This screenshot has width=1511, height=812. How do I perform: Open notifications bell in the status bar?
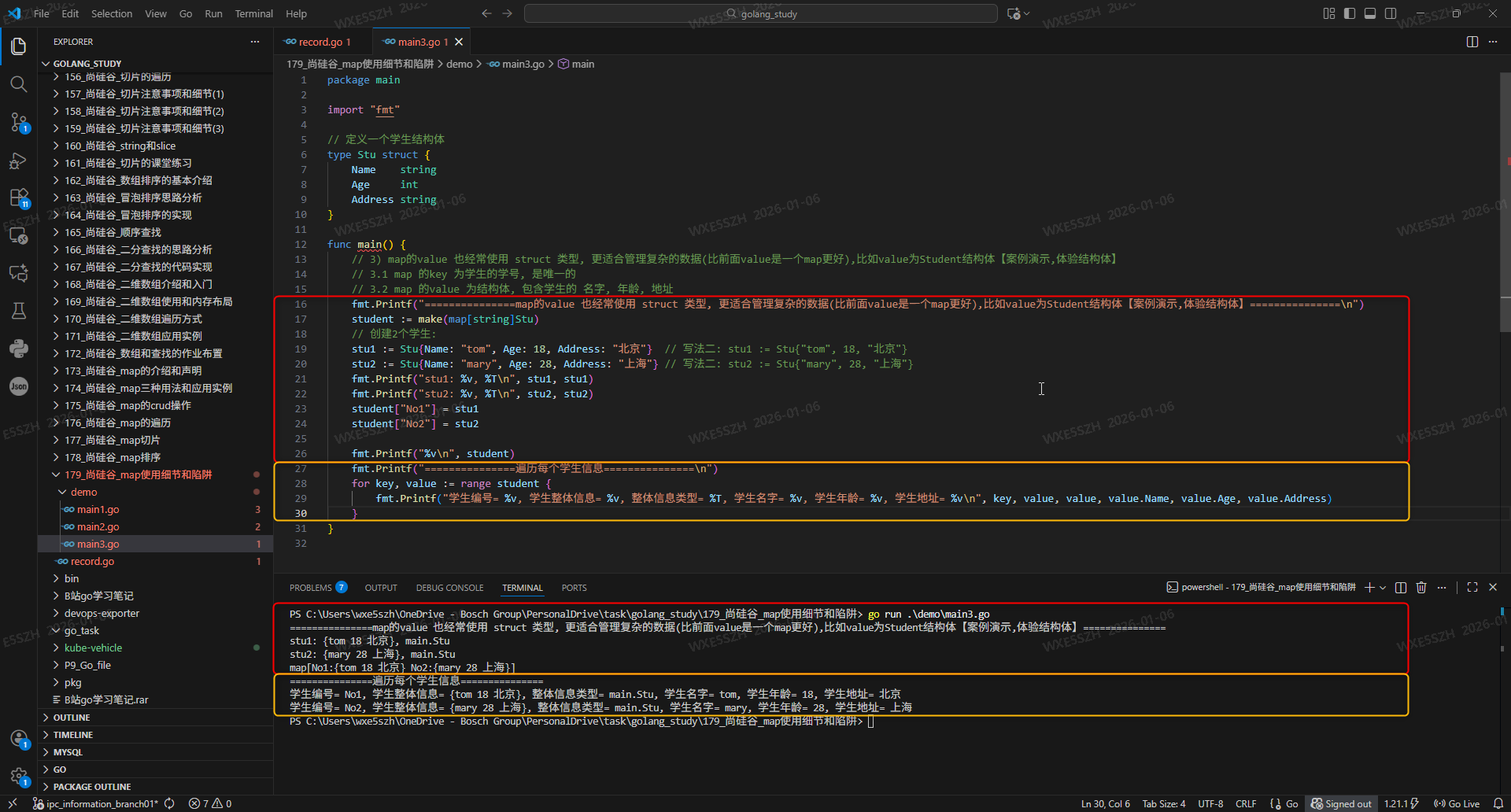pyautogui.click(x=1498, y=804)
